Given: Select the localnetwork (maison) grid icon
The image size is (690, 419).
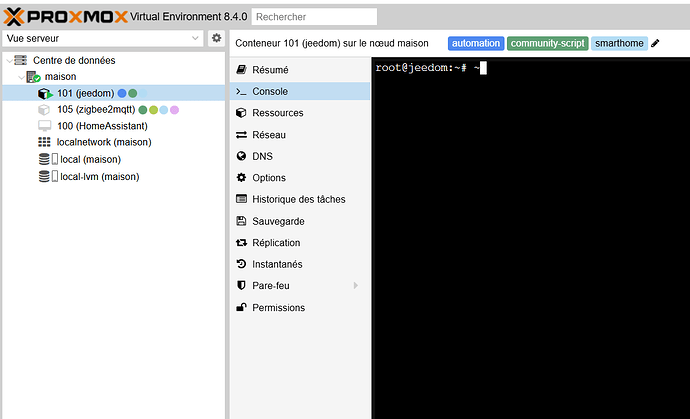Looking at the screenshot, I should coord(44,142).
